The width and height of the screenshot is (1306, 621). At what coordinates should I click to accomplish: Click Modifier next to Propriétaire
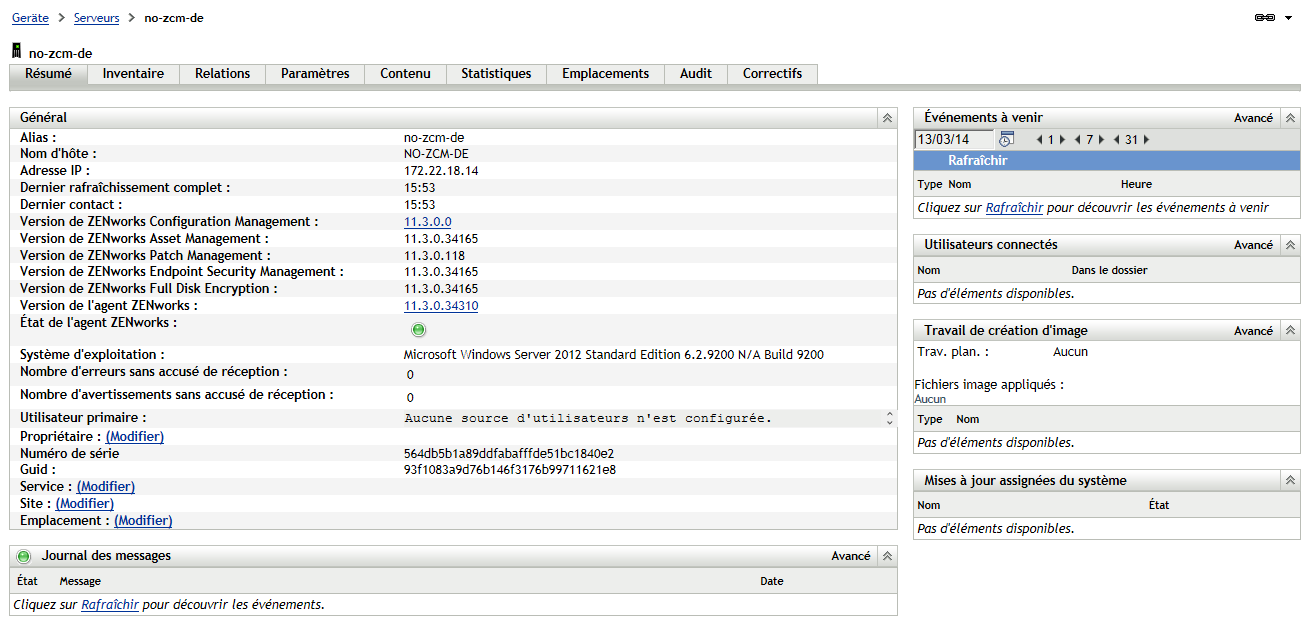click(135, 437)
